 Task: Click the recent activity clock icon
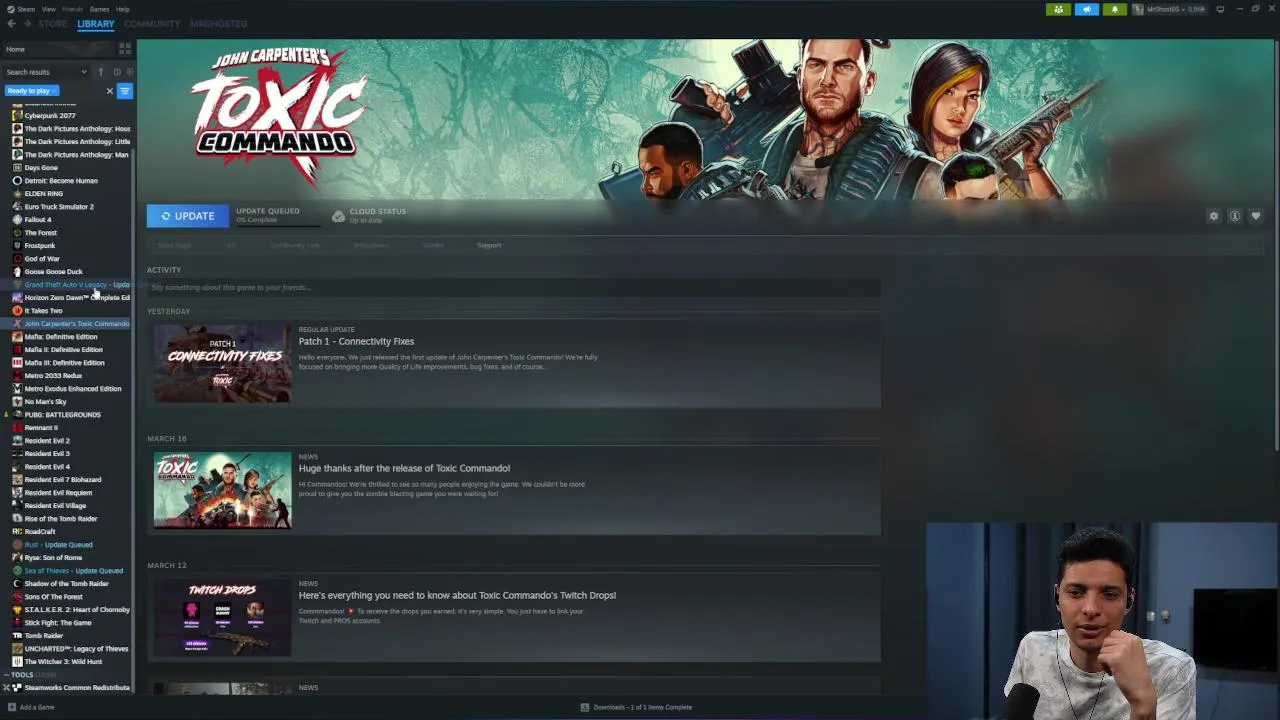tap(116, 72)
